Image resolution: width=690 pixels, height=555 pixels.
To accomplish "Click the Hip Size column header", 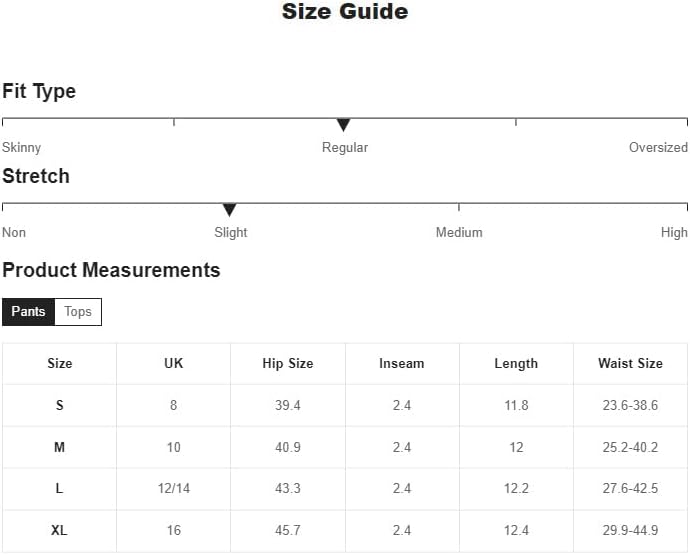I will [288, 364].
